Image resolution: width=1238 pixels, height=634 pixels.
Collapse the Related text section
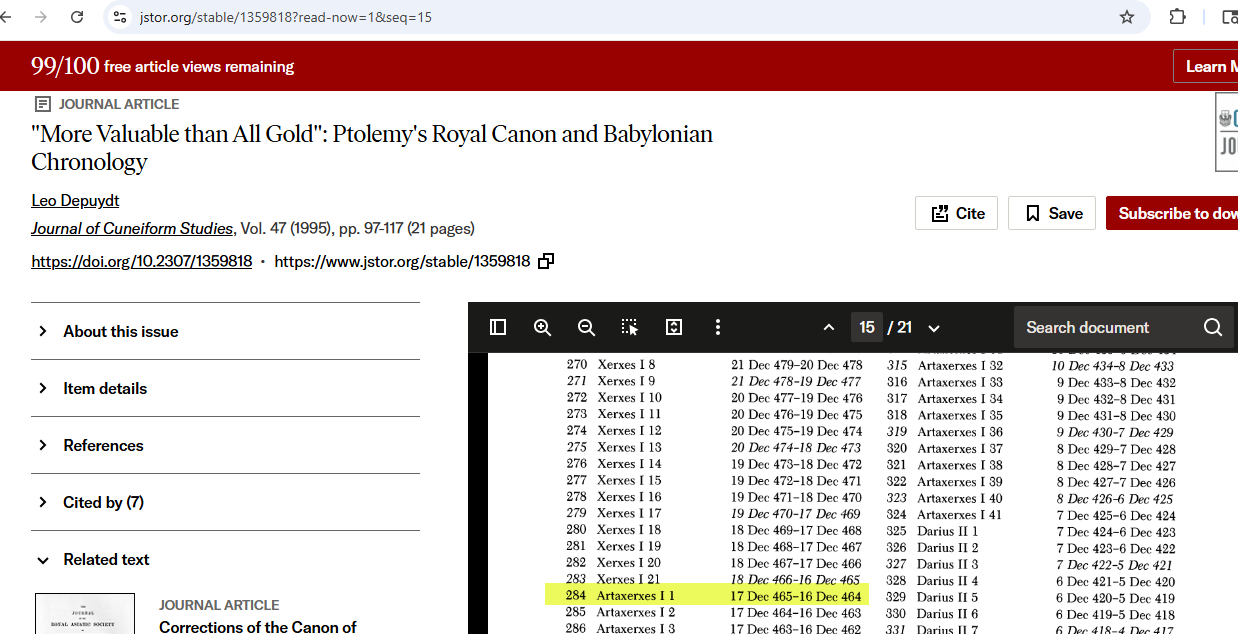225,559
